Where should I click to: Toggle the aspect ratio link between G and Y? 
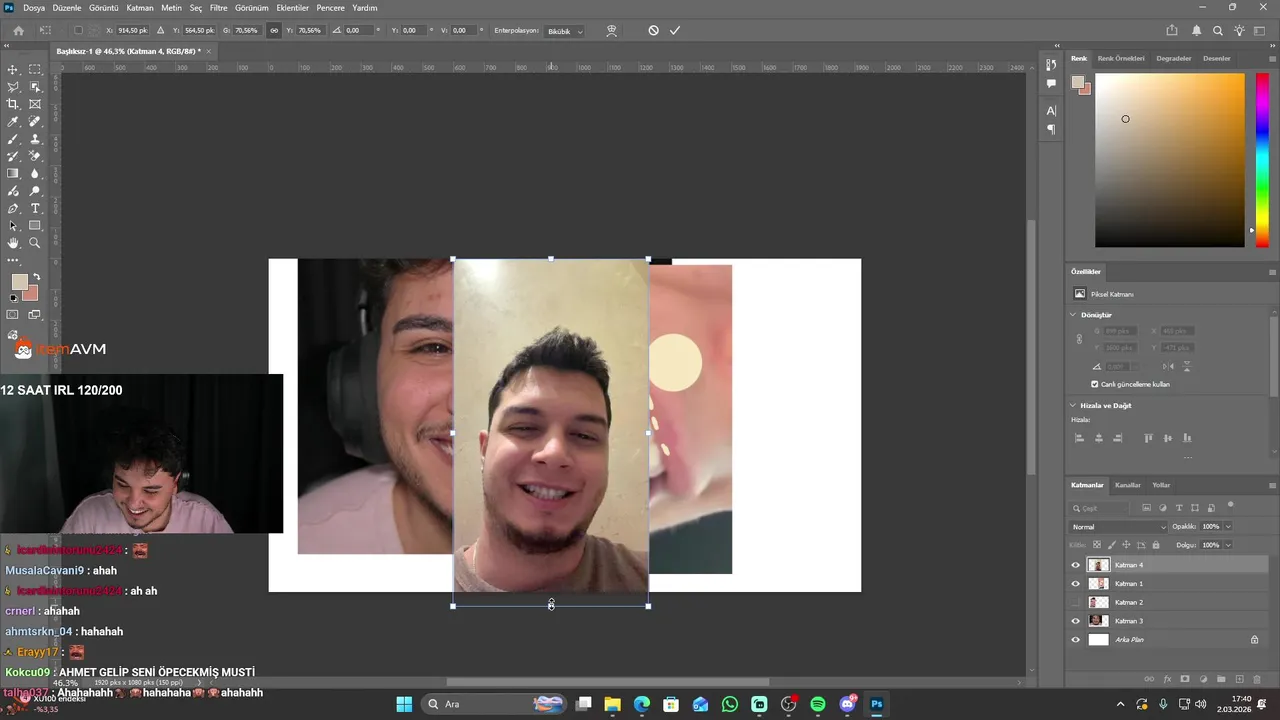tap(274, 31)
